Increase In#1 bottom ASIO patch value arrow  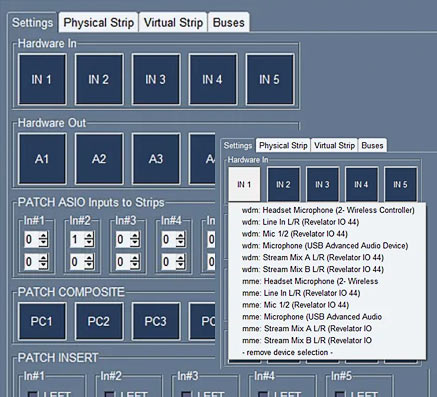43,258
